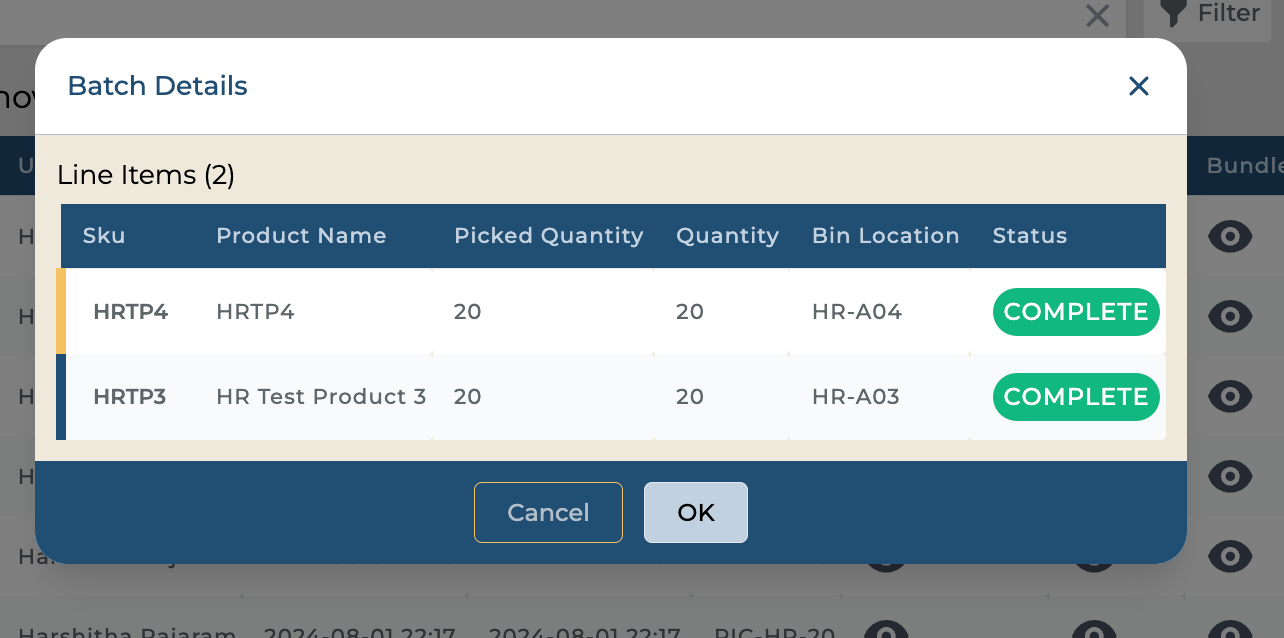Screen dimensions: 1284x638
Task: Select the HRTP4 Sku cell
Action: tap(130, 312)
